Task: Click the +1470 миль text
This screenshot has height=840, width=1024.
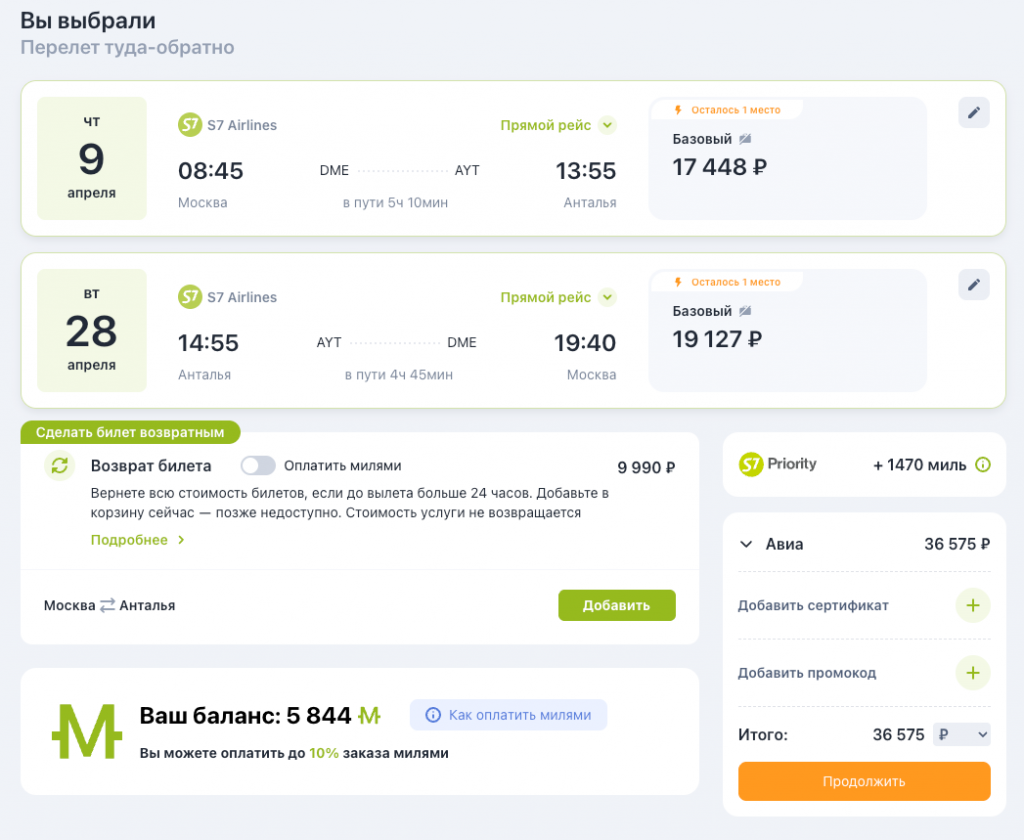Action: (920, 465)
